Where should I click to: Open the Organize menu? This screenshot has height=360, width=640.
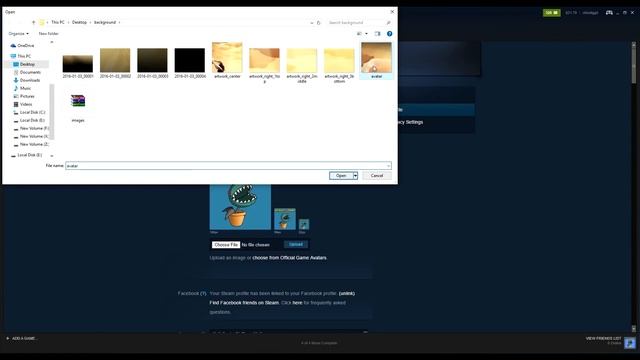click(x=18, y=33)
